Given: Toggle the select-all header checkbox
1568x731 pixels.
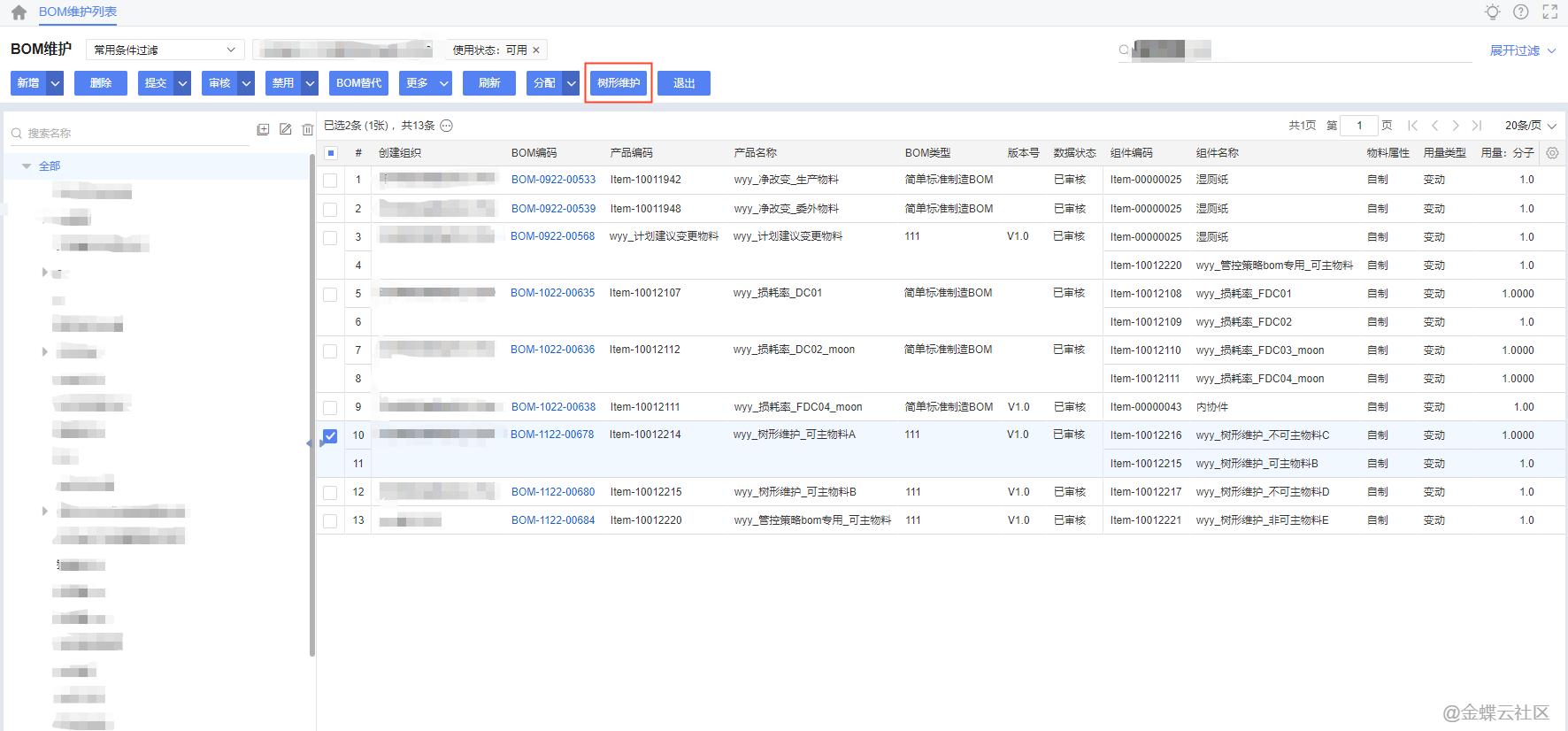Looking at the screenshot, I should coord(330,153).
